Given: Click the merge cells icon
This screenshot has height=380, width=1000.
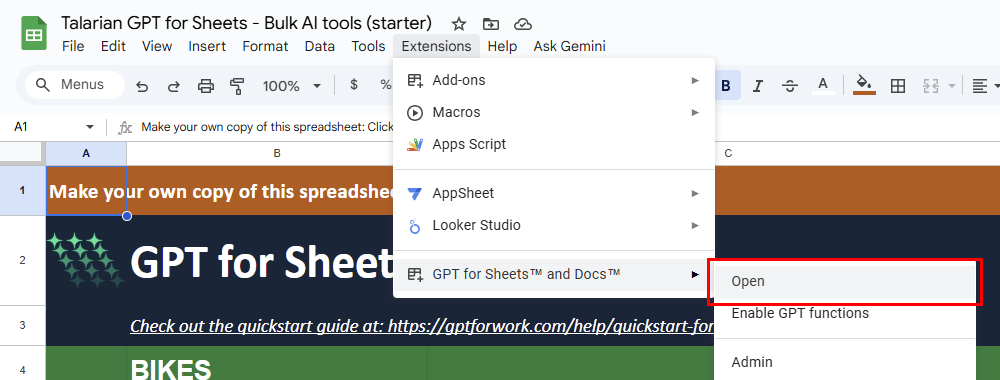Looking at the screenshot, I should pyautogui.click(x=932, y=85).
